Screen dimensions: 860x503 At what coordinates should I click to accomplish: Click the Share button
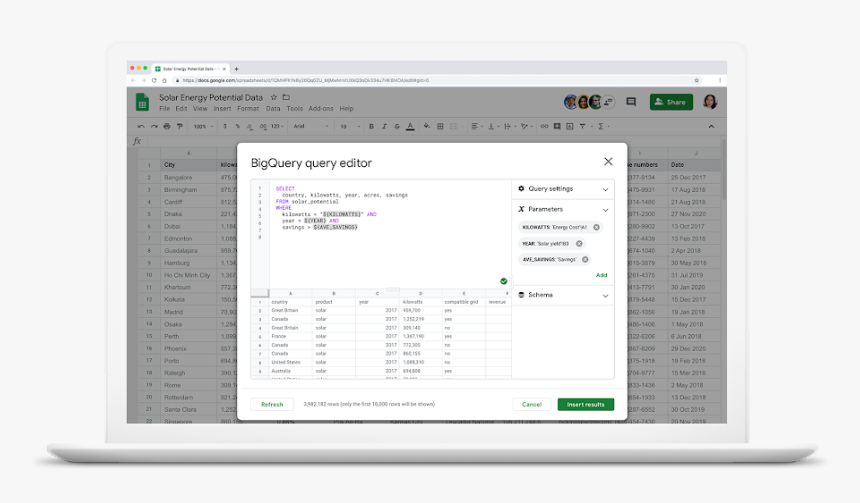click(x=671, y=102)
